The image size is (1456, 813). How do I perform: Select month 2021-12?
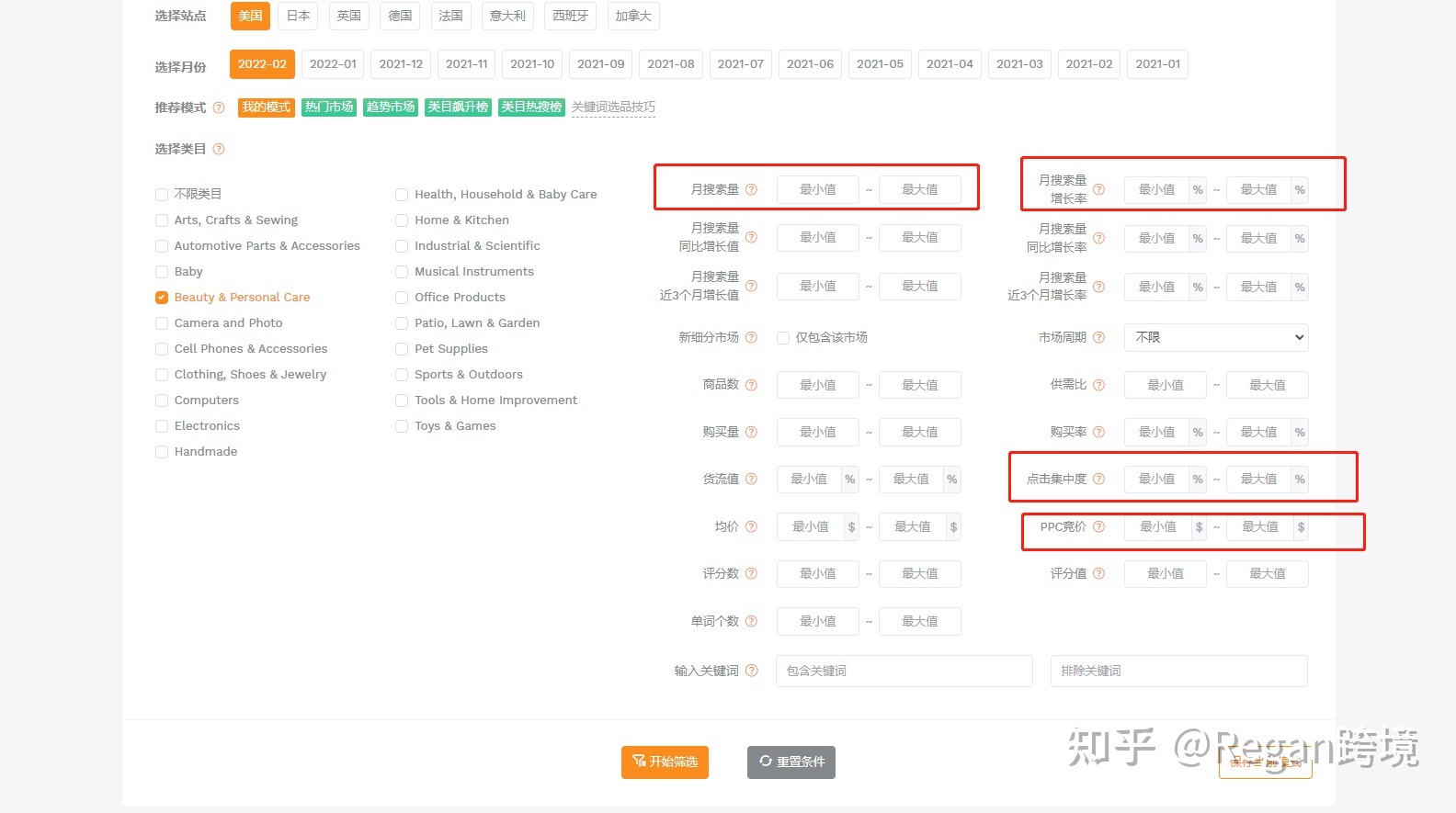pos(401,64)
